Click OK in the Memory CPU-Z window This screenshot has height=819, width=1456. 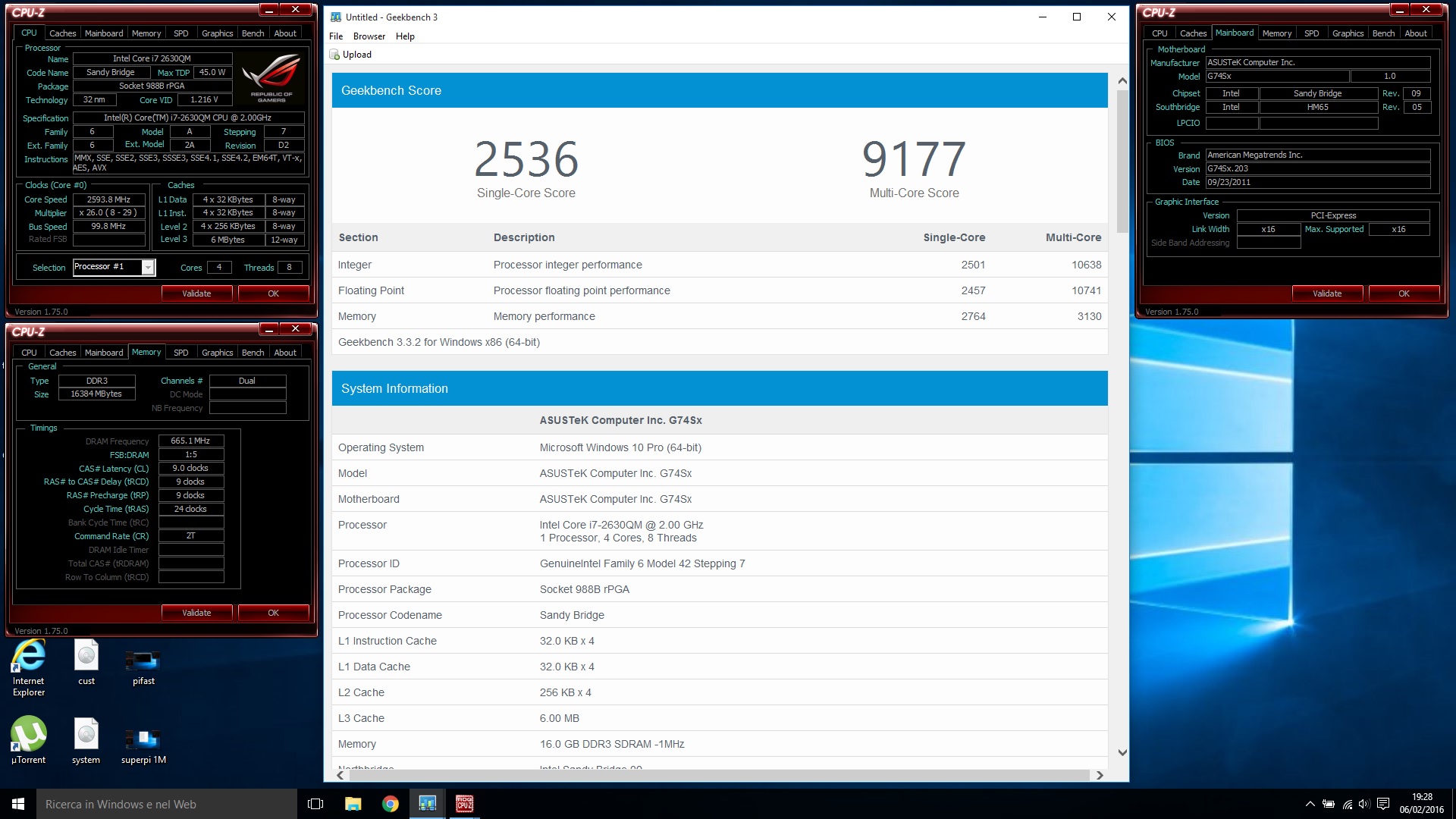(273, 613)
